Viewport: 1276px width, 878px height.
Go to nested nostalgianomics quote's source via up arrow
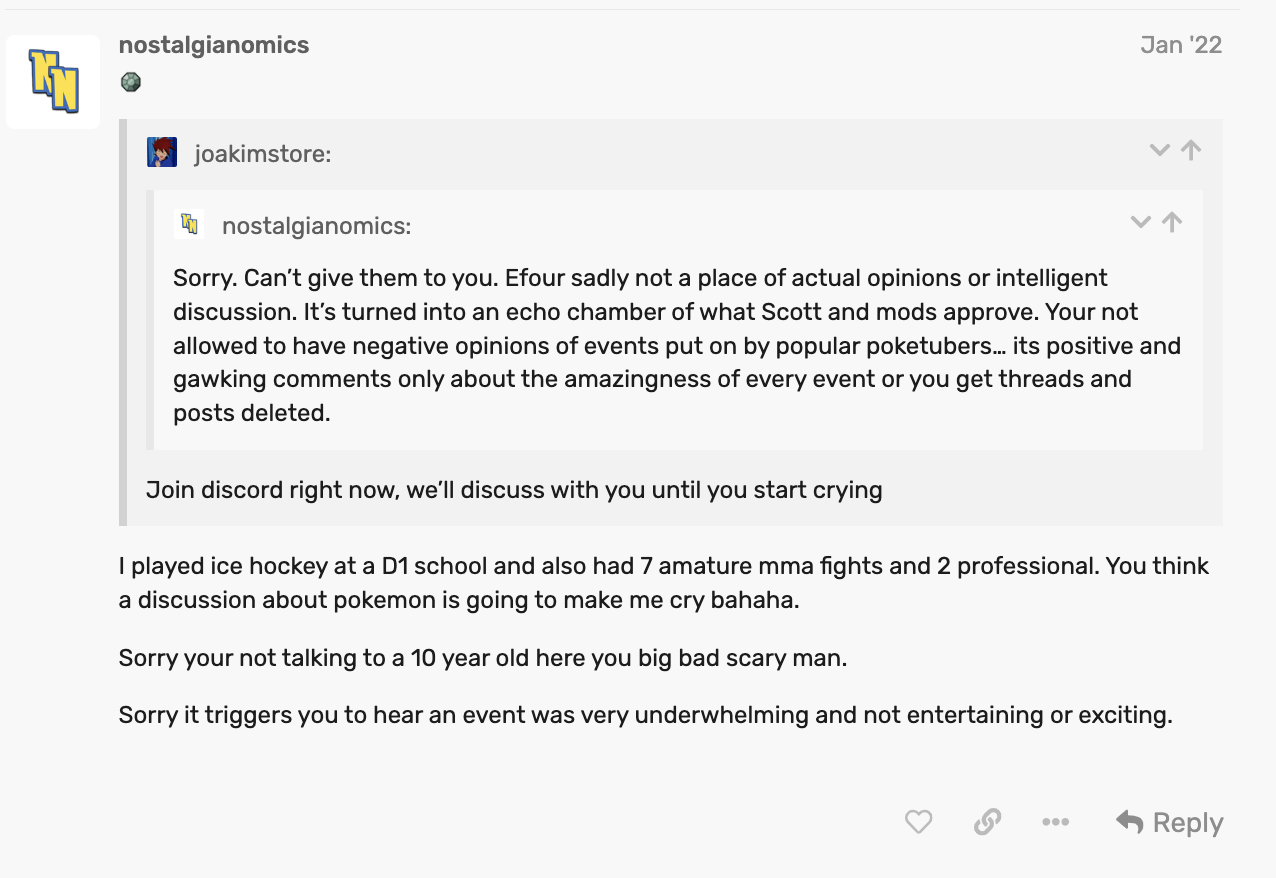pos(1172,222)
